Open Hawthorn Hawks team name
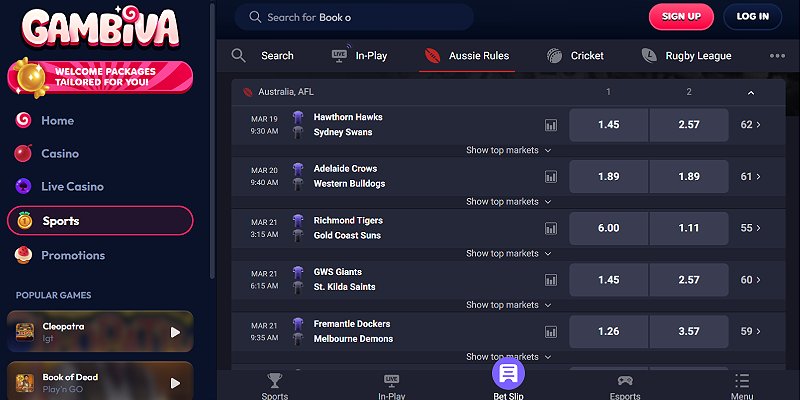The height and width of the screenshot is (400, 800). coord(348,117)
